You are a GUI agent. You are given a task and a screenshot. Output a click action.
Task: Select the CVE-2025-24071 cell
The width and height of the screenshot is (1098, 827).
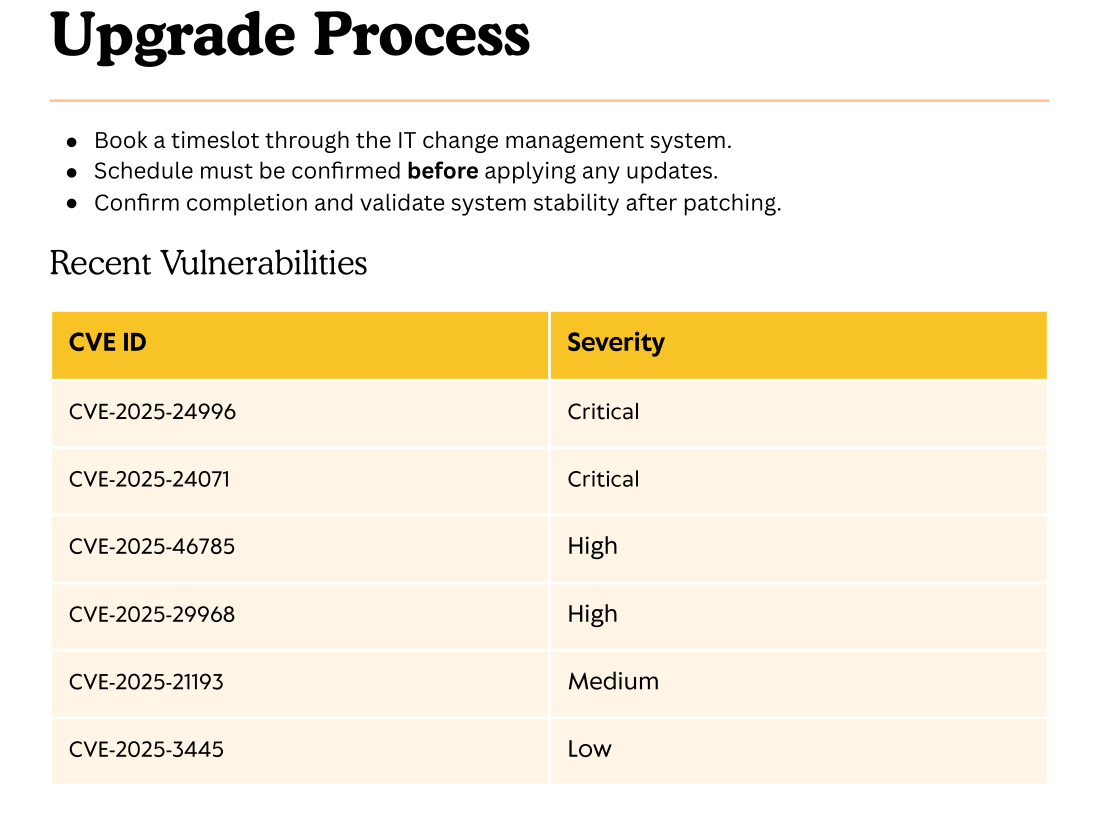[x=150, y=479]
